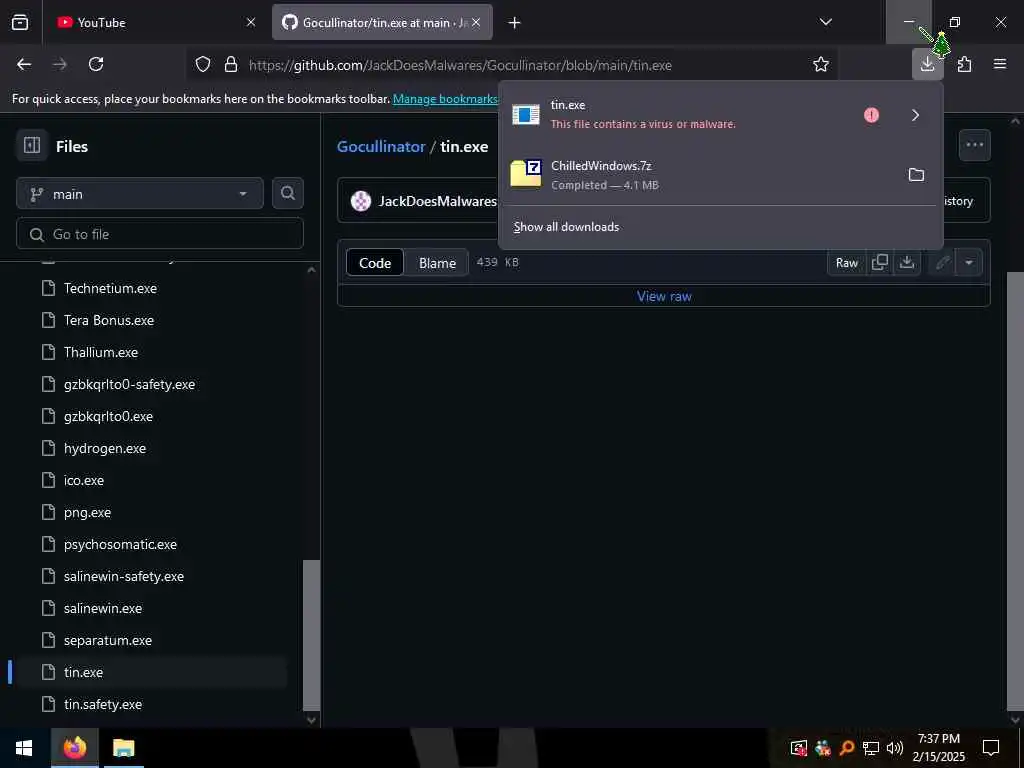Switch to Code view
Viewport: 1024px width, 768px height.
click(x=375, y=263)
